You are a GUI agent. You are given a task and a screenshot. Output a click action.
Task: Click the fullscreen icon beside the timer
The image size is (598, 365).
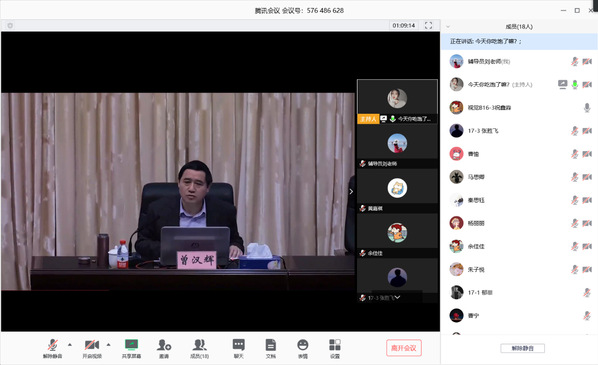(428, 25)
